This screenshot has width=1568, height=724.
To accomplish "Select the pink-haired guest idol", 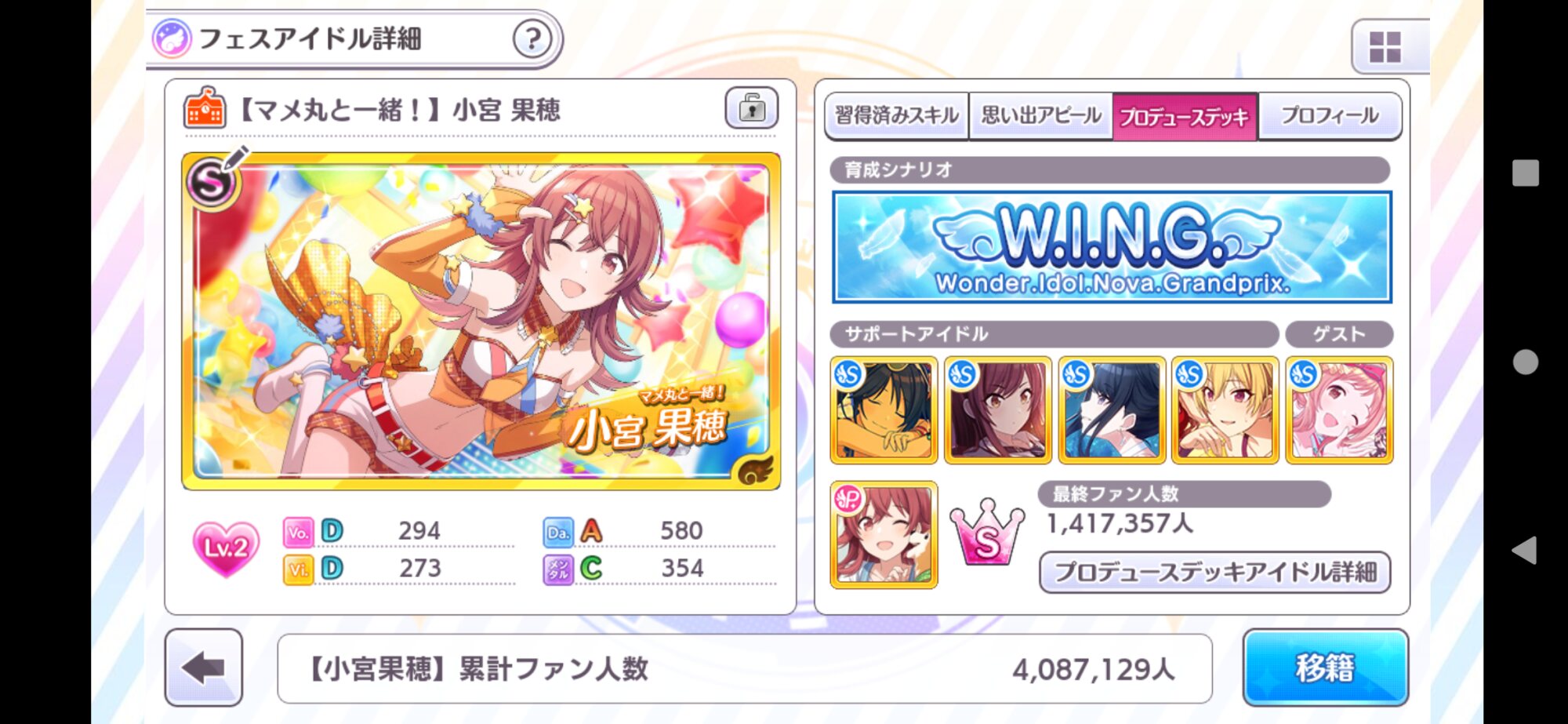I will click(x=1339, y=410).
